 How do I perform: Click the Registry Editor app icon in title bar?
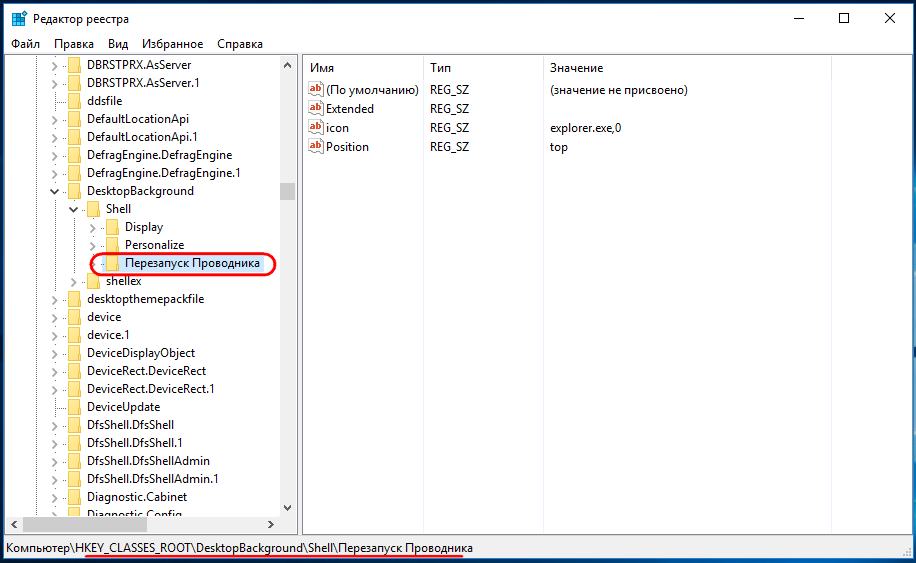(x=19, y=19)
